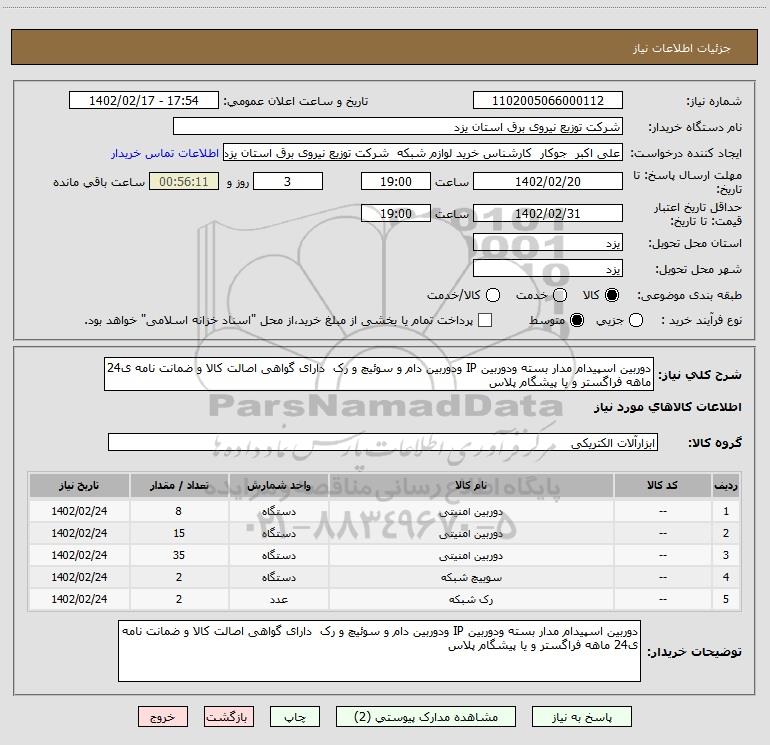Click the شهر محل تحویل field یزد
This screenshot has width=770, height=745.
point(548,269)
